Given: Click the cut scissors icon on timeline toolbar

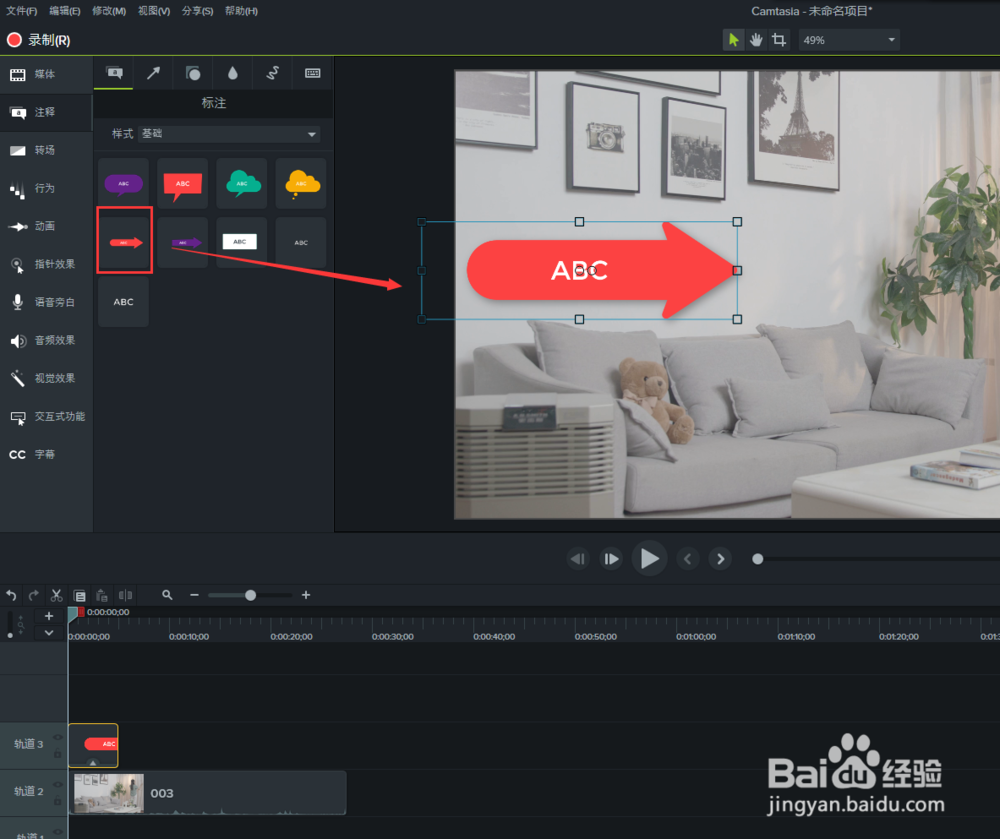Looking at the screenshot, I should (56, 595).
